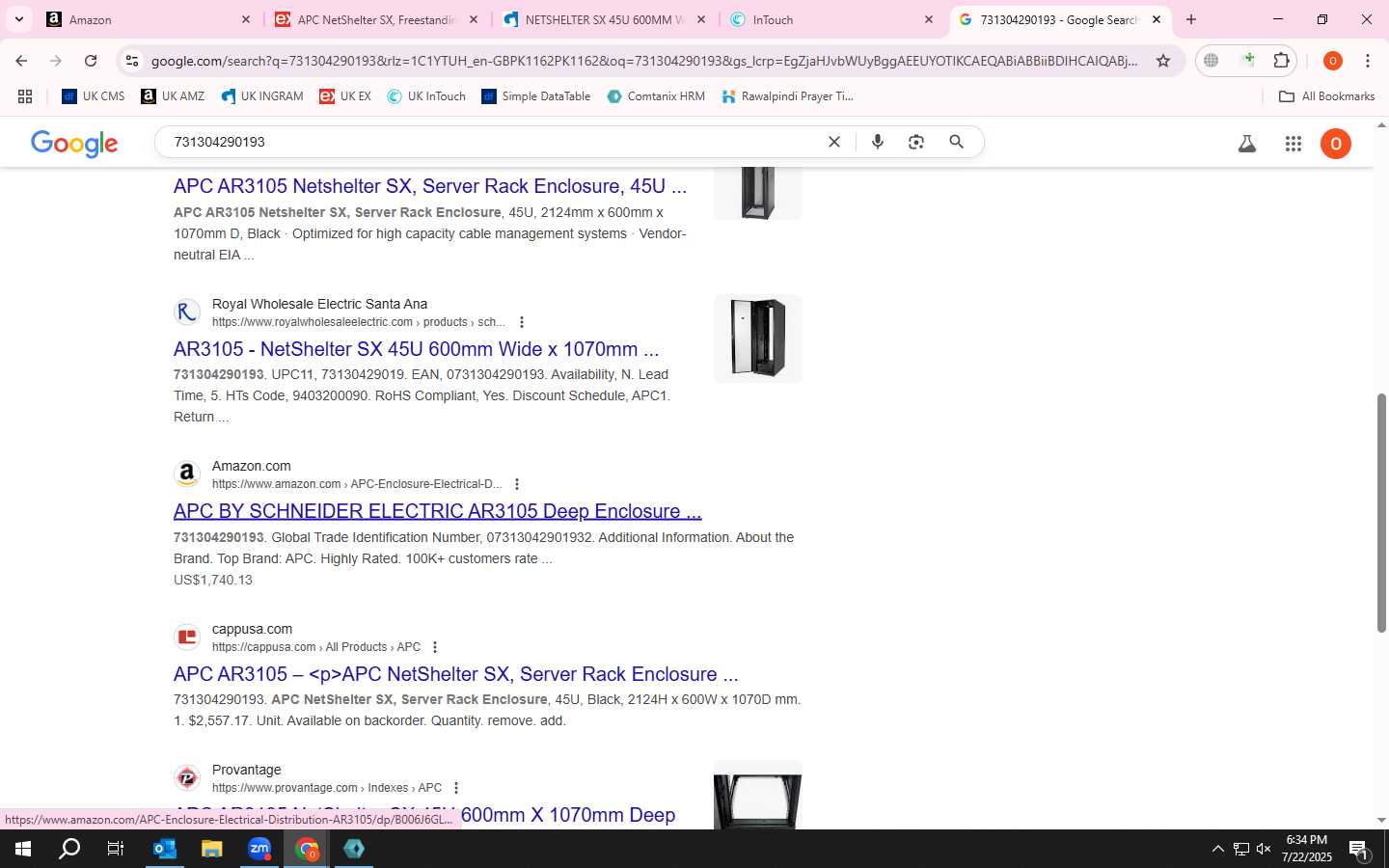Viewport: 1389px width, 868px height.
Task: Open more options for Amazon.com result
Action: pyautogui.click(x=517, y=484)
